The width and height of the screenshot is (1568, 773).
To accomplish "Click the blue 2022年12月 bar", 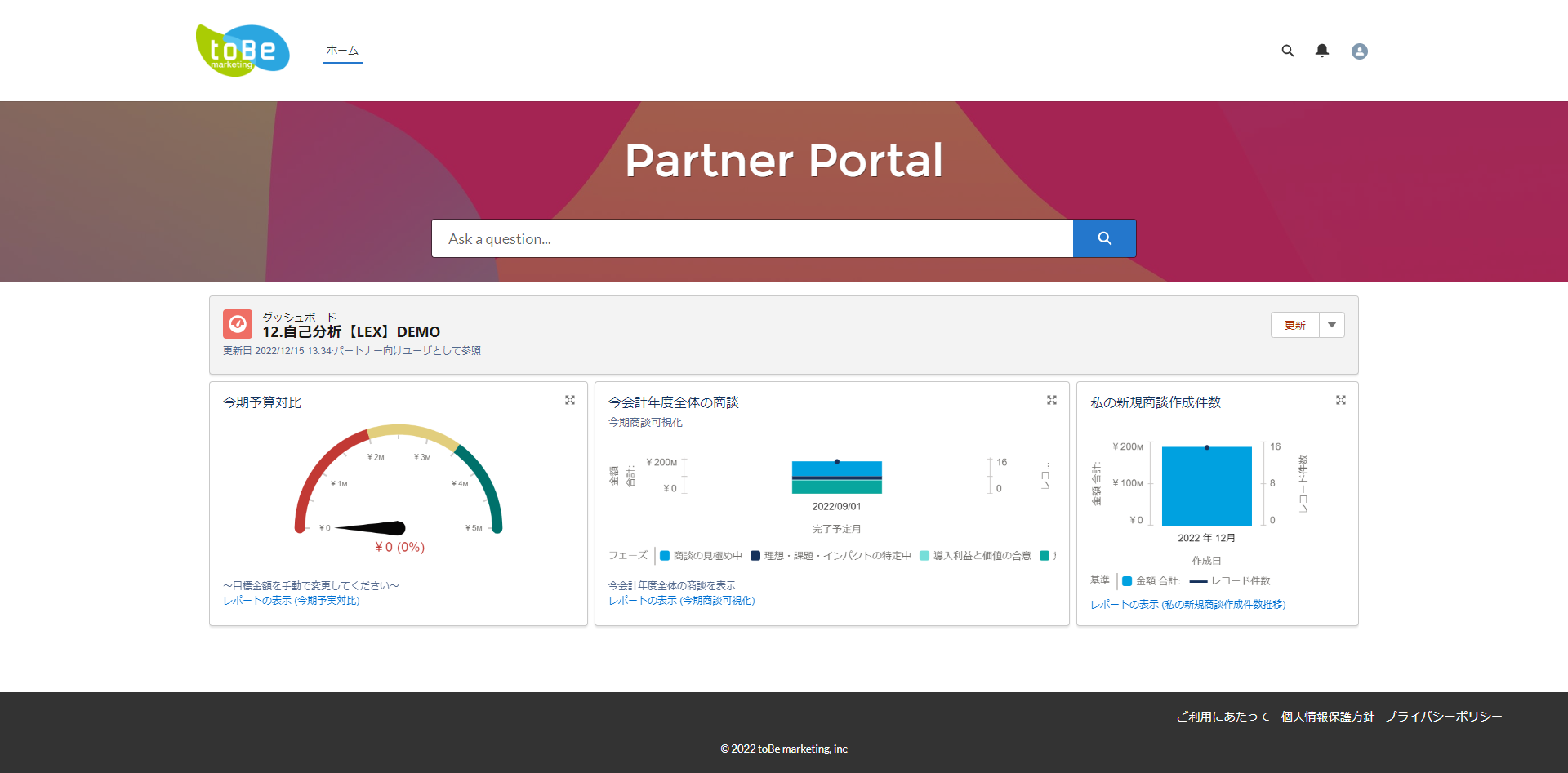I will coord(1207,486).
